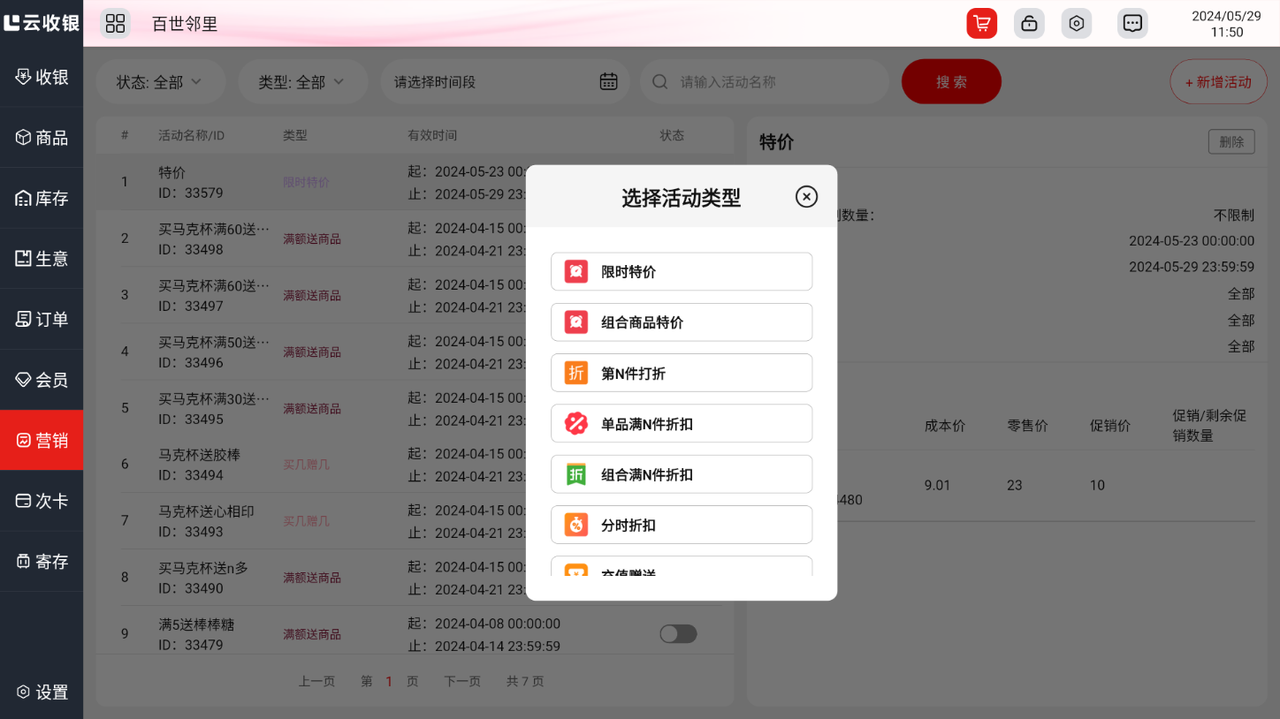Click the calendar icon in date field
The width and height of the screenshot is (1280, 719).
click(608, 82)
